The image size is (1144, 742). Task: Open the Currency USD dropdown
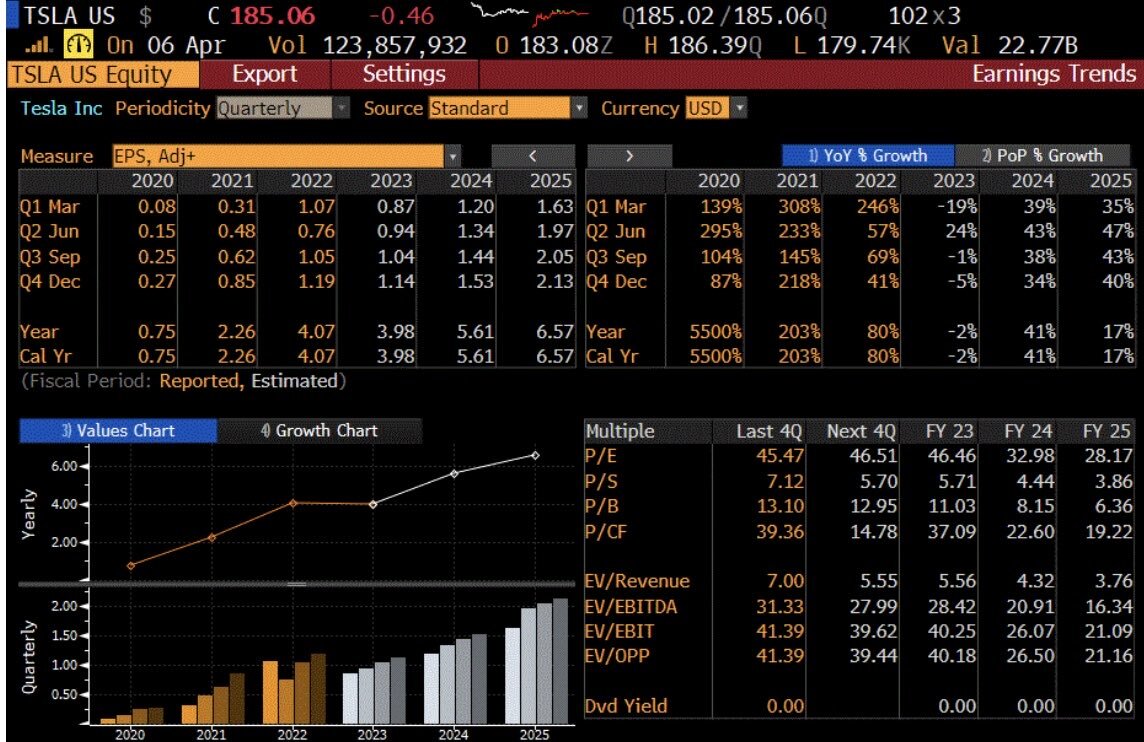[716, 109]
